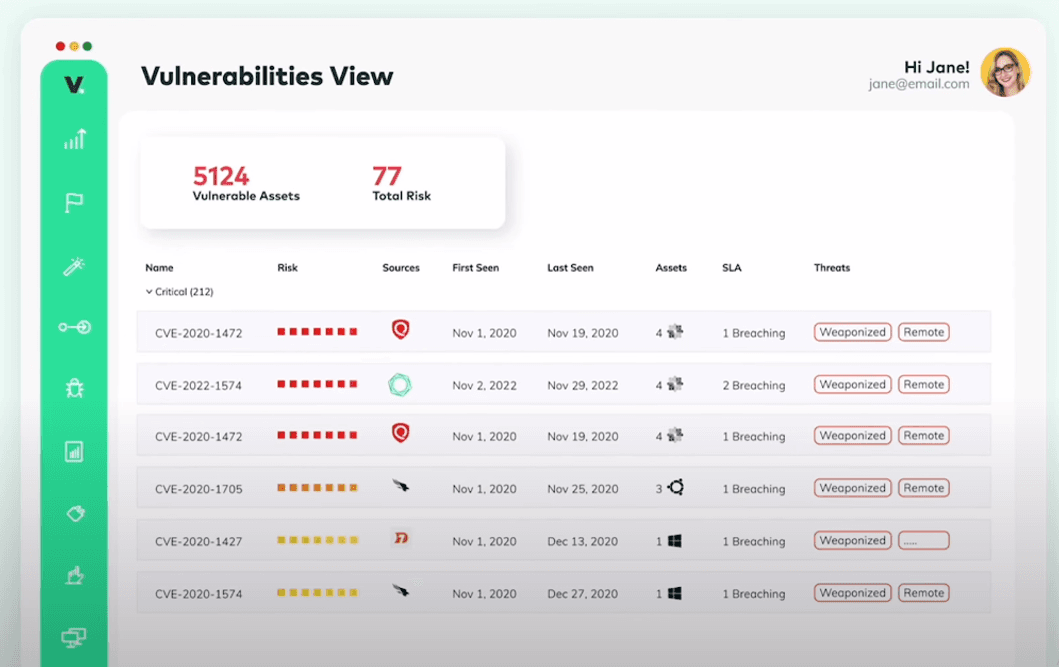This screenshot has width=1059, height=667.
Task: Open the tag icon in sidebar
Action: [74, 513]
